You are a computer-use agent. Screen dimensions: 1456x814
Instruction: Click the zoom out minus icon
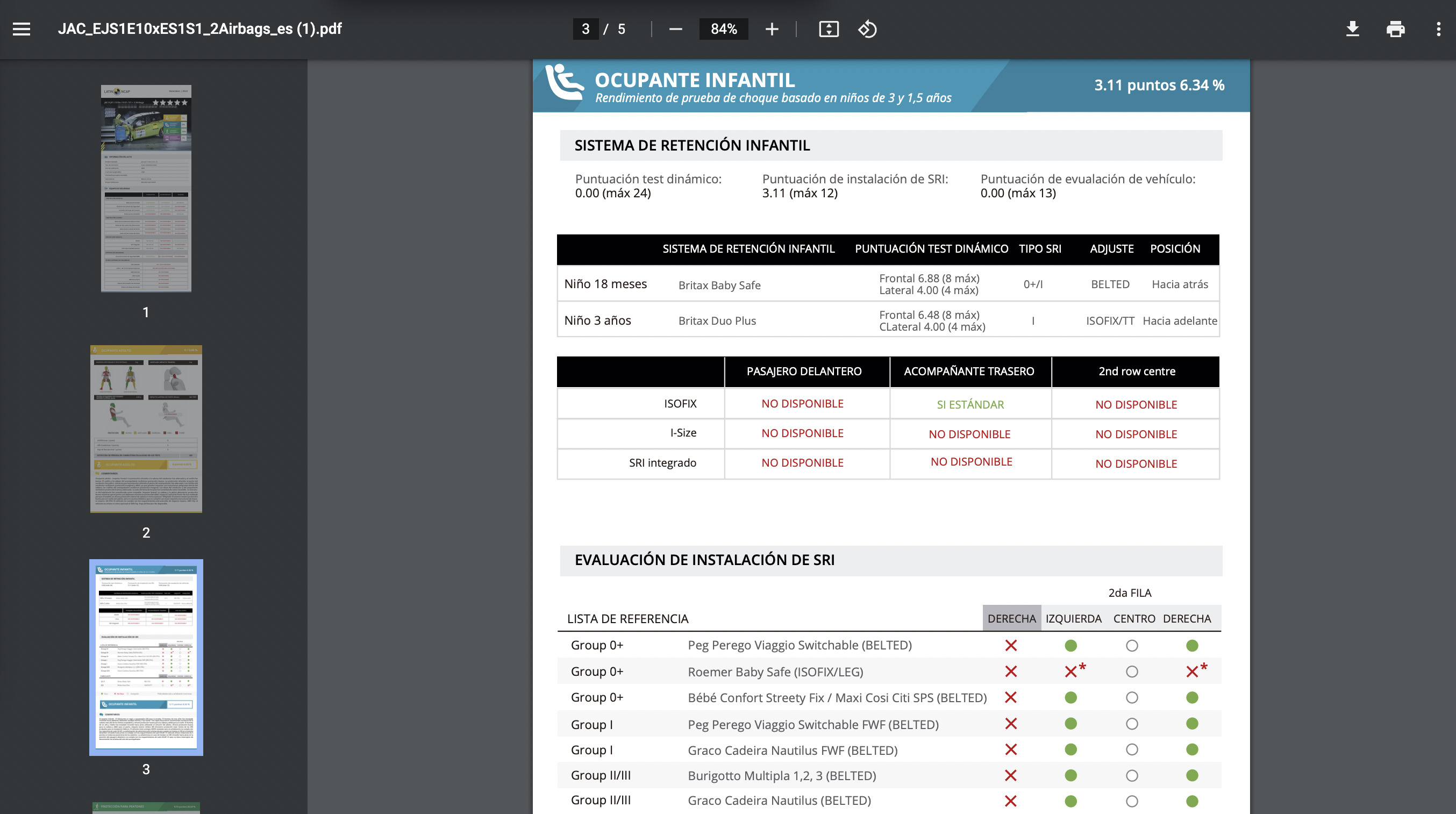[675, 29]
